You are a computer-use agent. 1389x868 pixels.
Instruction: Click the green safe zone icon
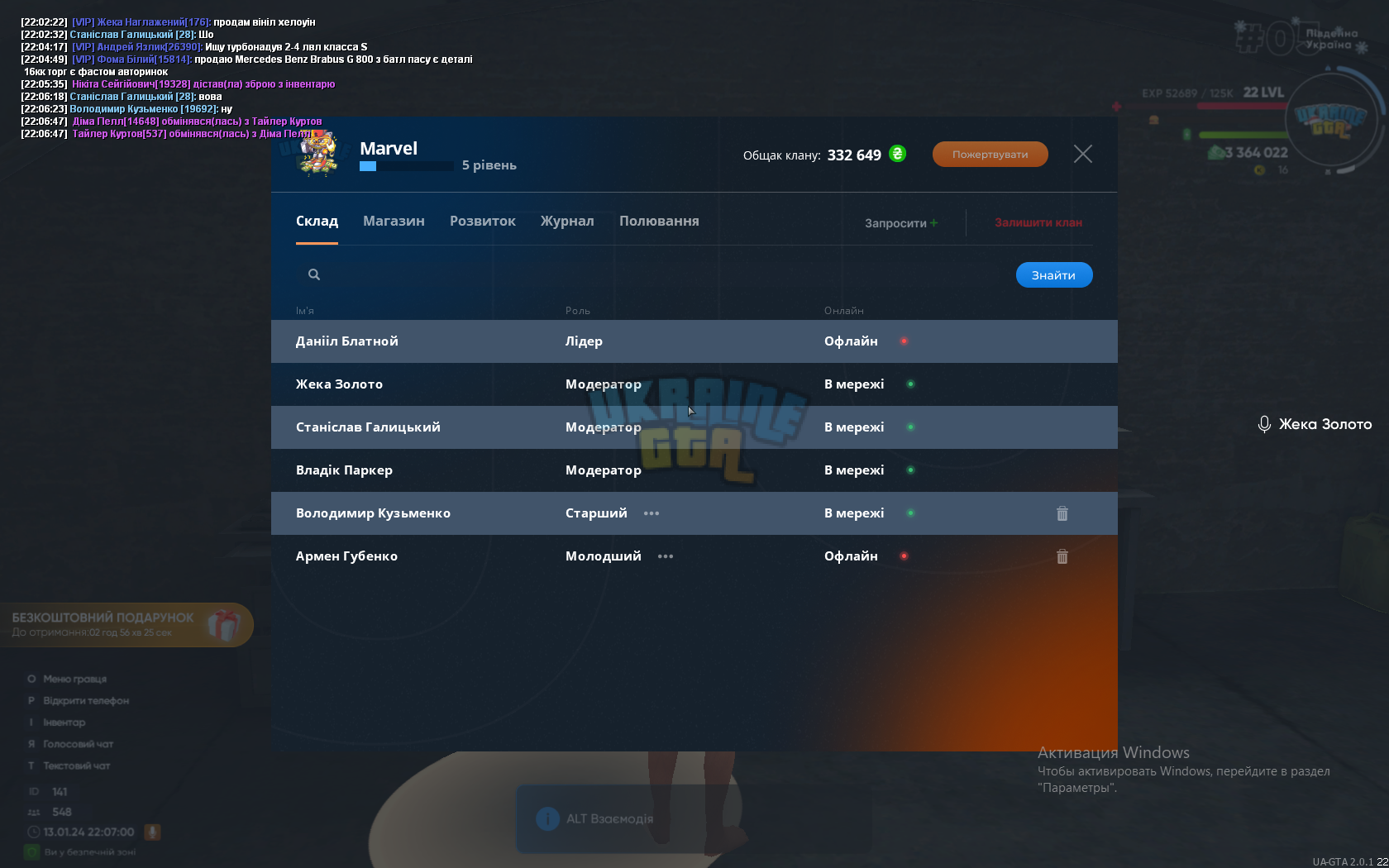(31, 852)
